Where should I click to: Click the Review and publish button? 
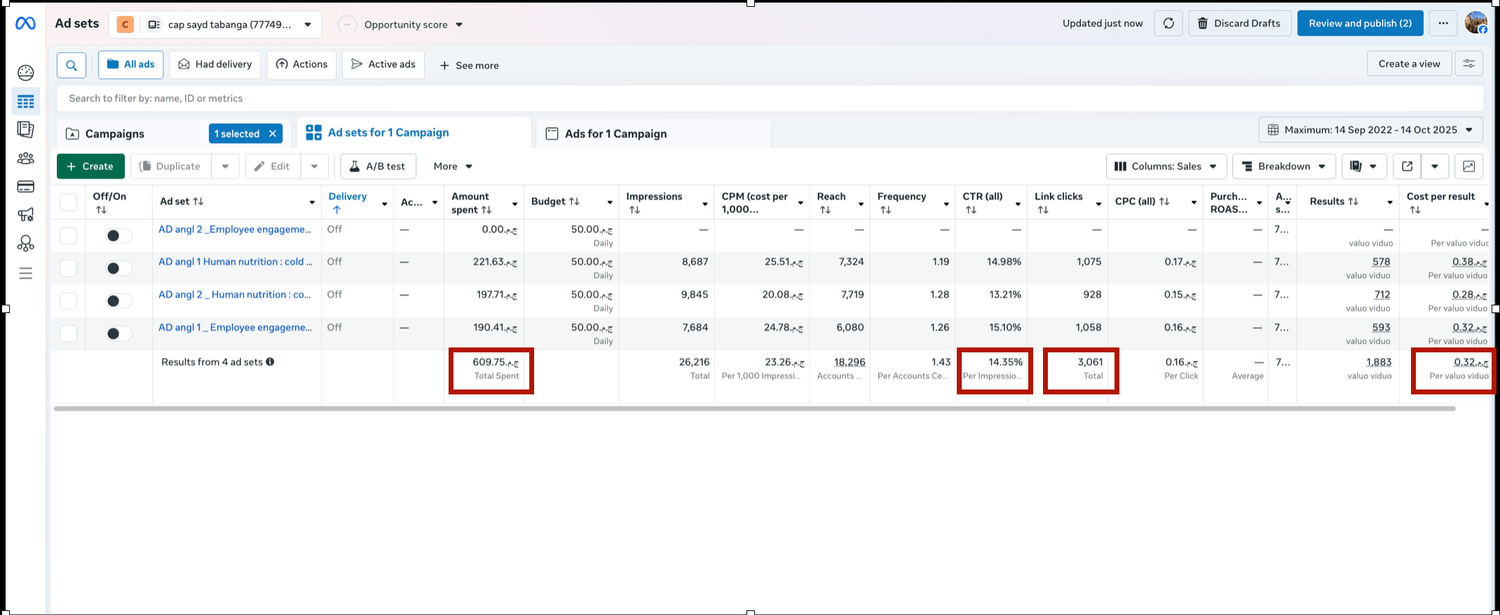[x=1359, y=23]
